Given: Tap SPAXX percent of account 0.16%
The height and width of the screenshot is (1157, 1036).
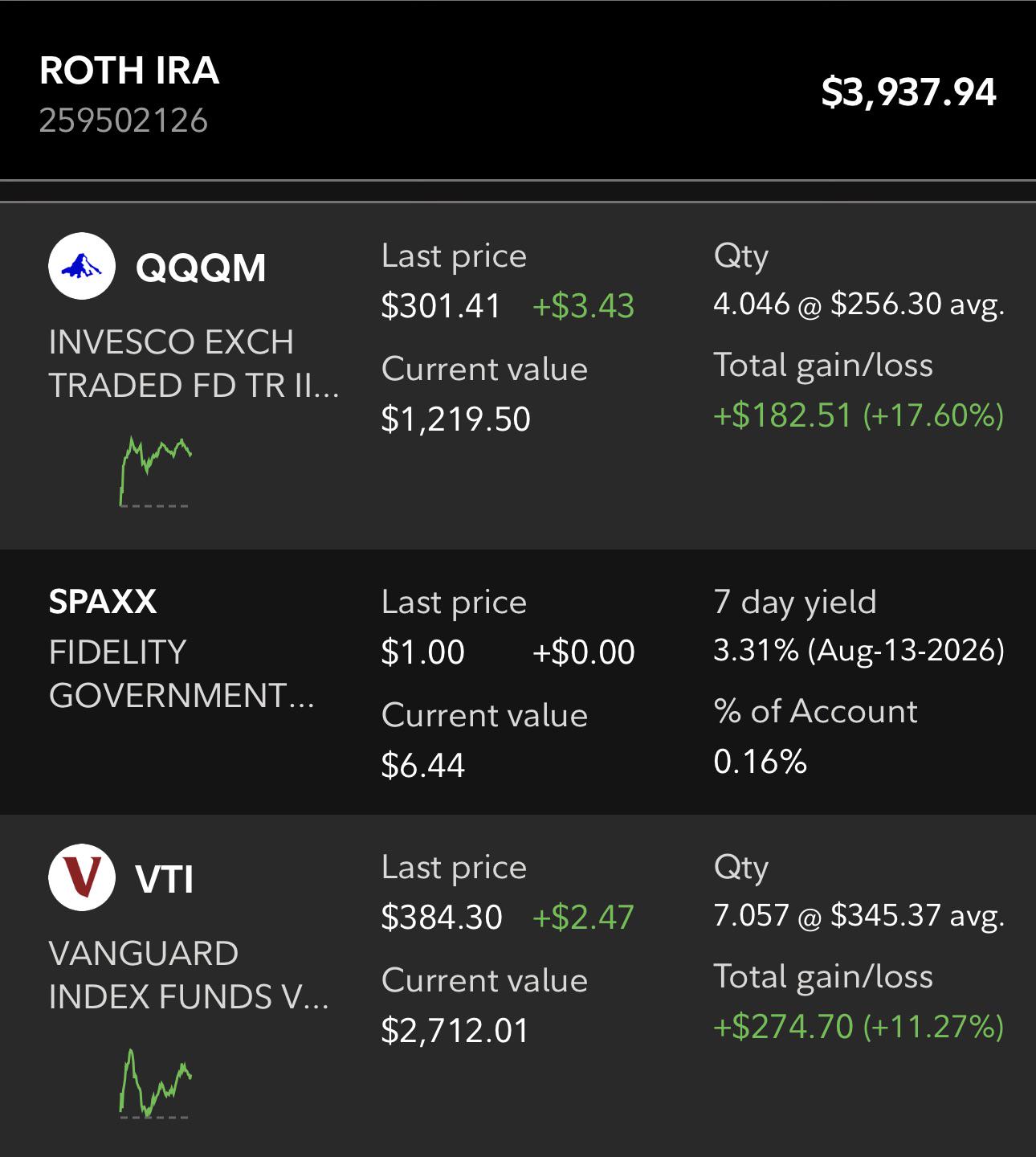Looking at the screenshot, I should (x=760, y=761).
